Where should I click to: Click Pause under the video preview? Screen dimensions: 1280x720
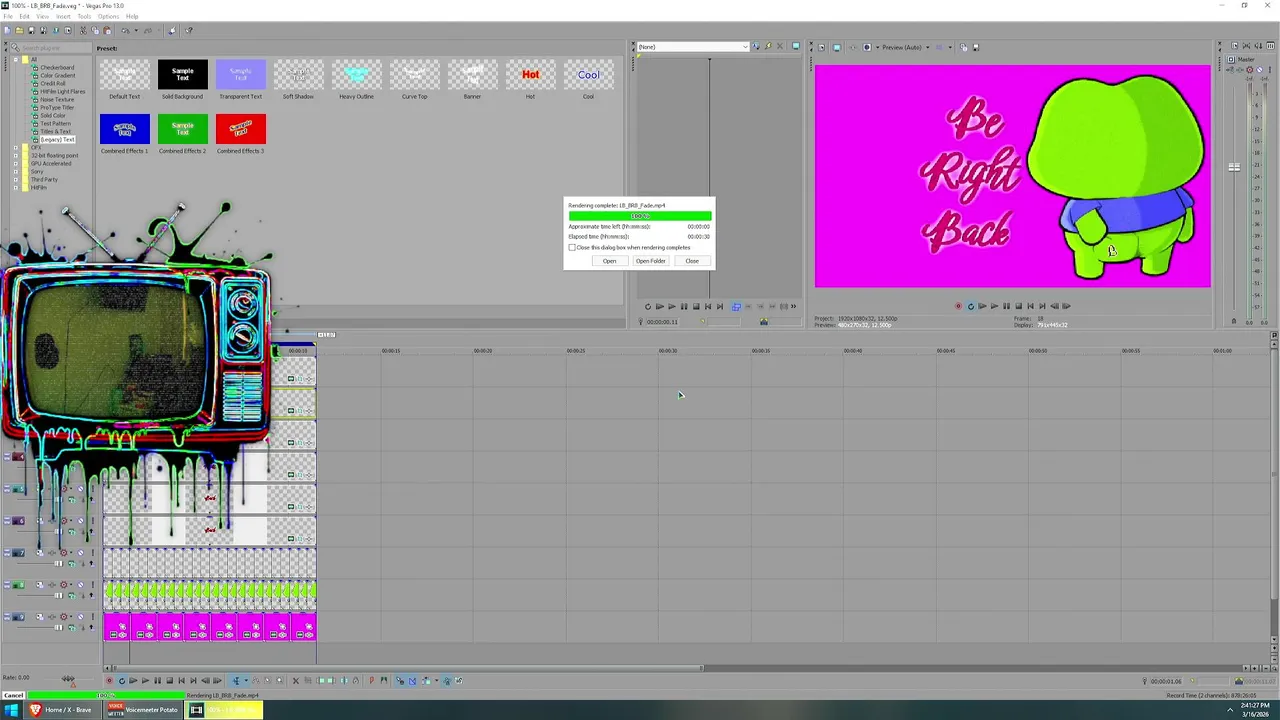click(1006, 306)
